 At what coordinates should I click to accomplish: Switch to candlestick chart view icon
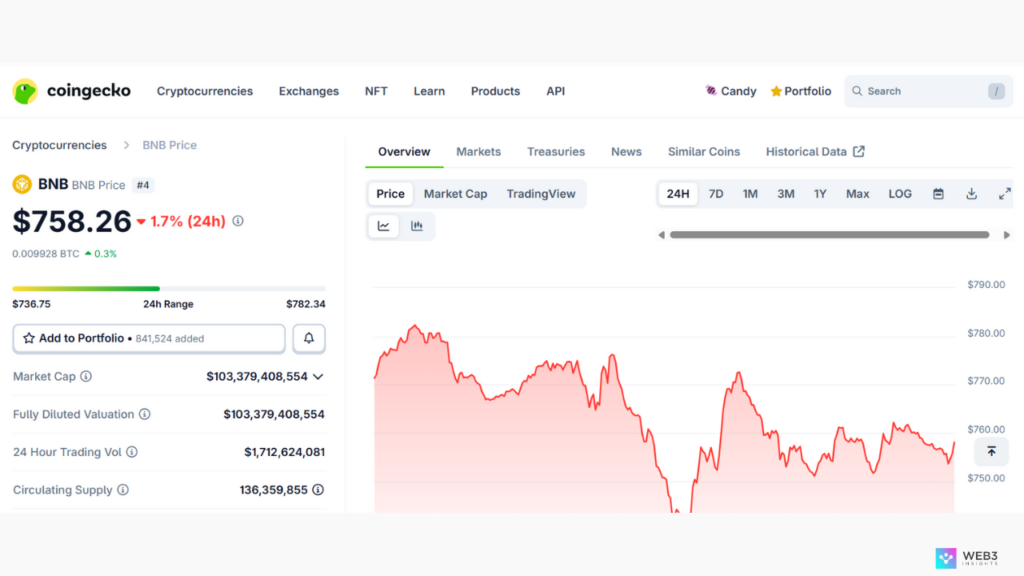point(417,226)
